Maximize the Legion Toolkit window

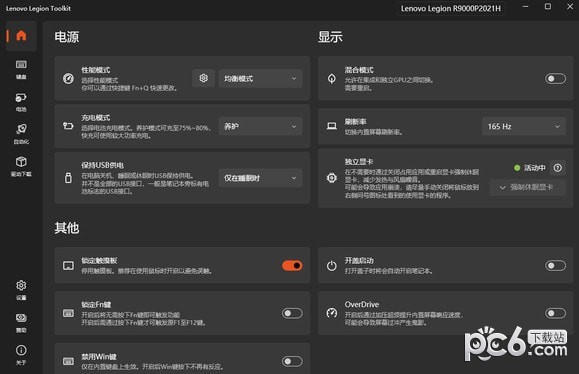[548, 7]
